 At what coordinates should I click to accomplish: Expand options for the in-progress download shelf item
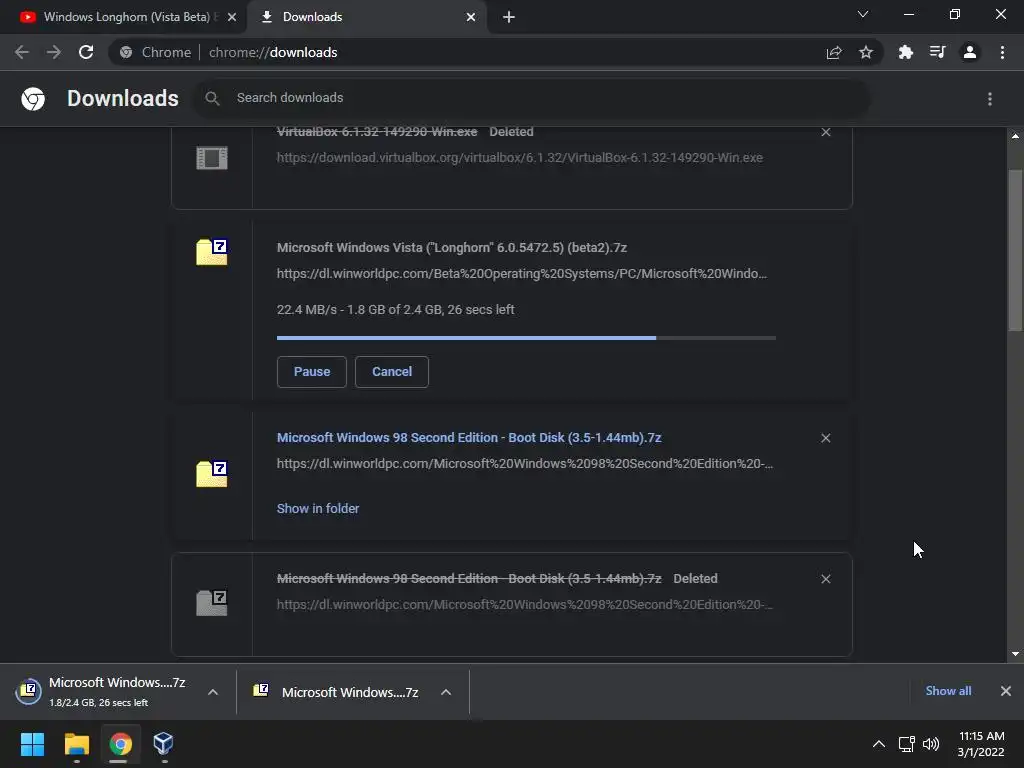tap(213, 692)
